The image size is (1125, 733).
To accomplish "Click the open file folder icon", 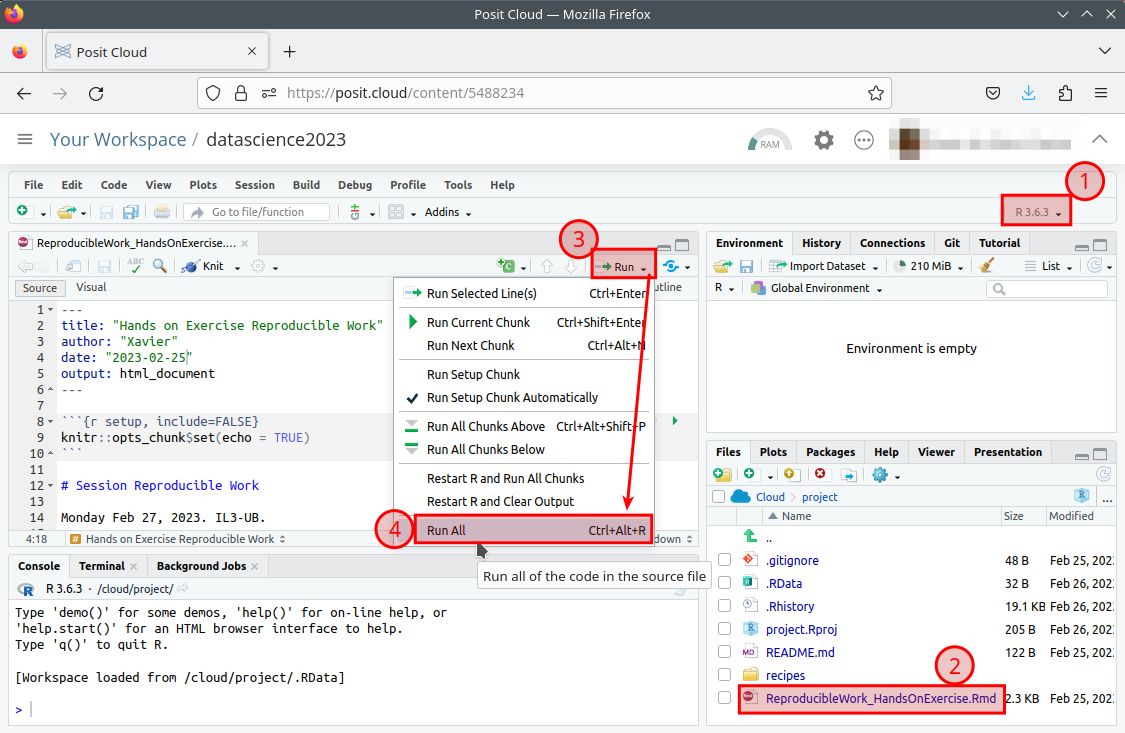I will 67,212.
